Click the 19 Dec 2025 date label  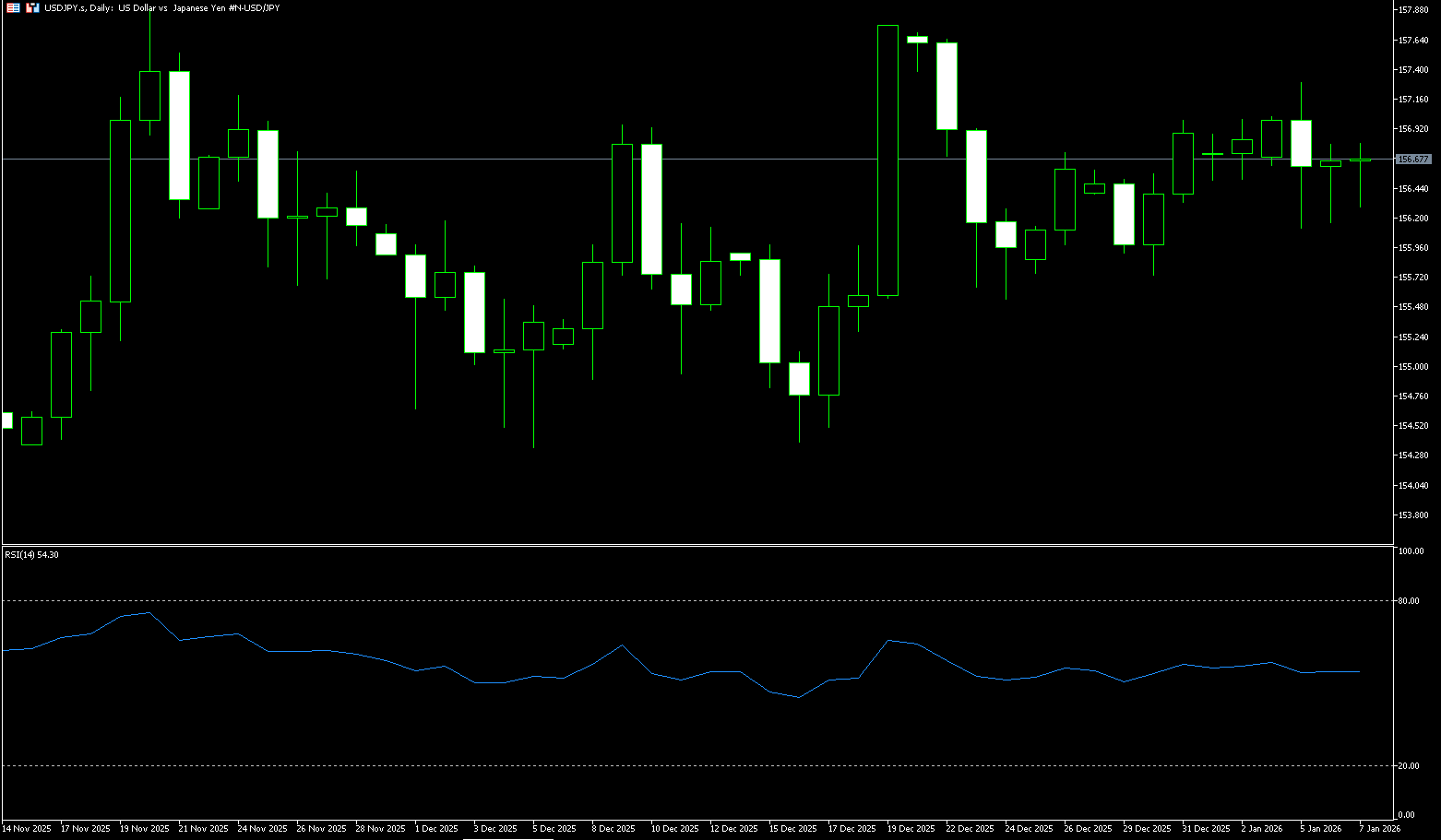[911, 828]
